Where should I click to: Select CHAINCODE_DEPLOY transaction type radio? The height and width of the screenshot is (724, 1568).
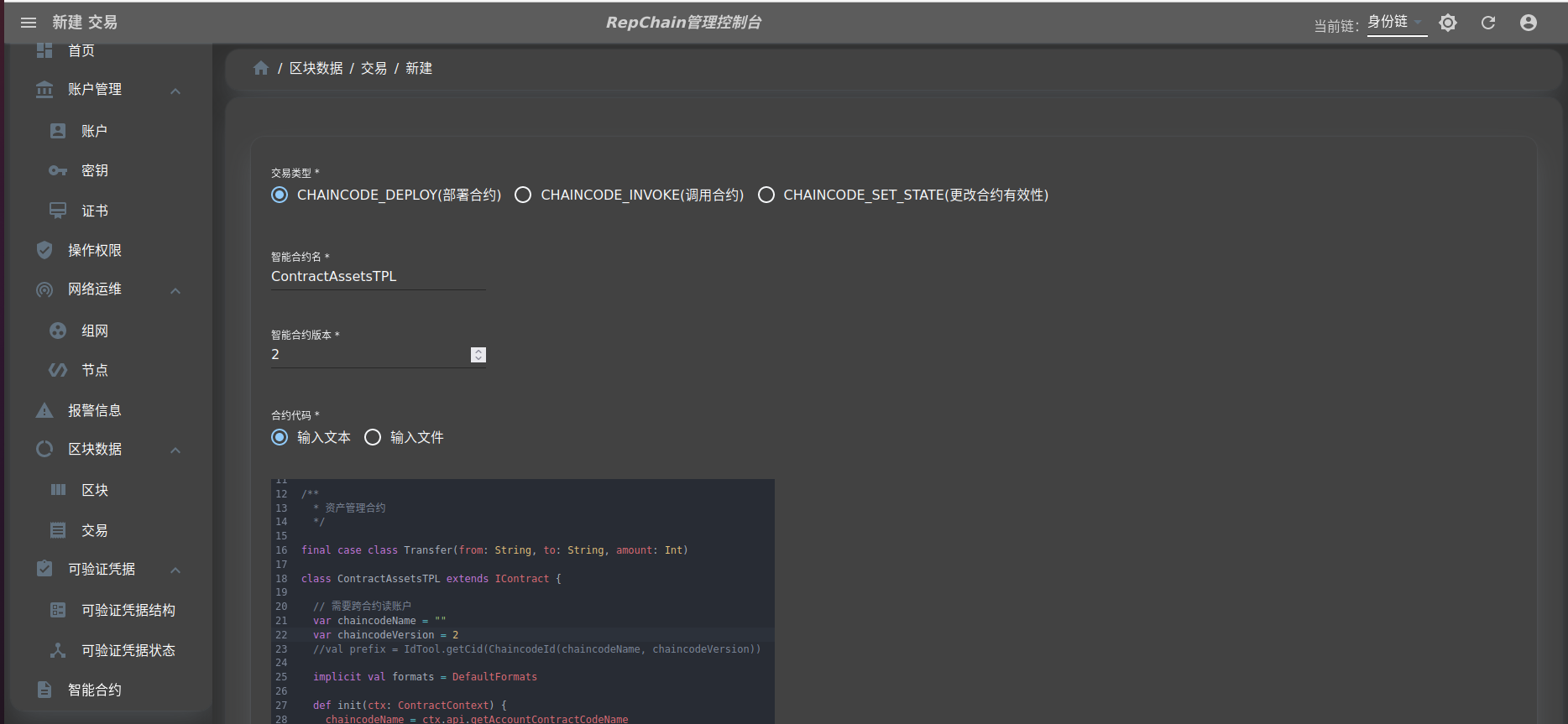[280, 195]
